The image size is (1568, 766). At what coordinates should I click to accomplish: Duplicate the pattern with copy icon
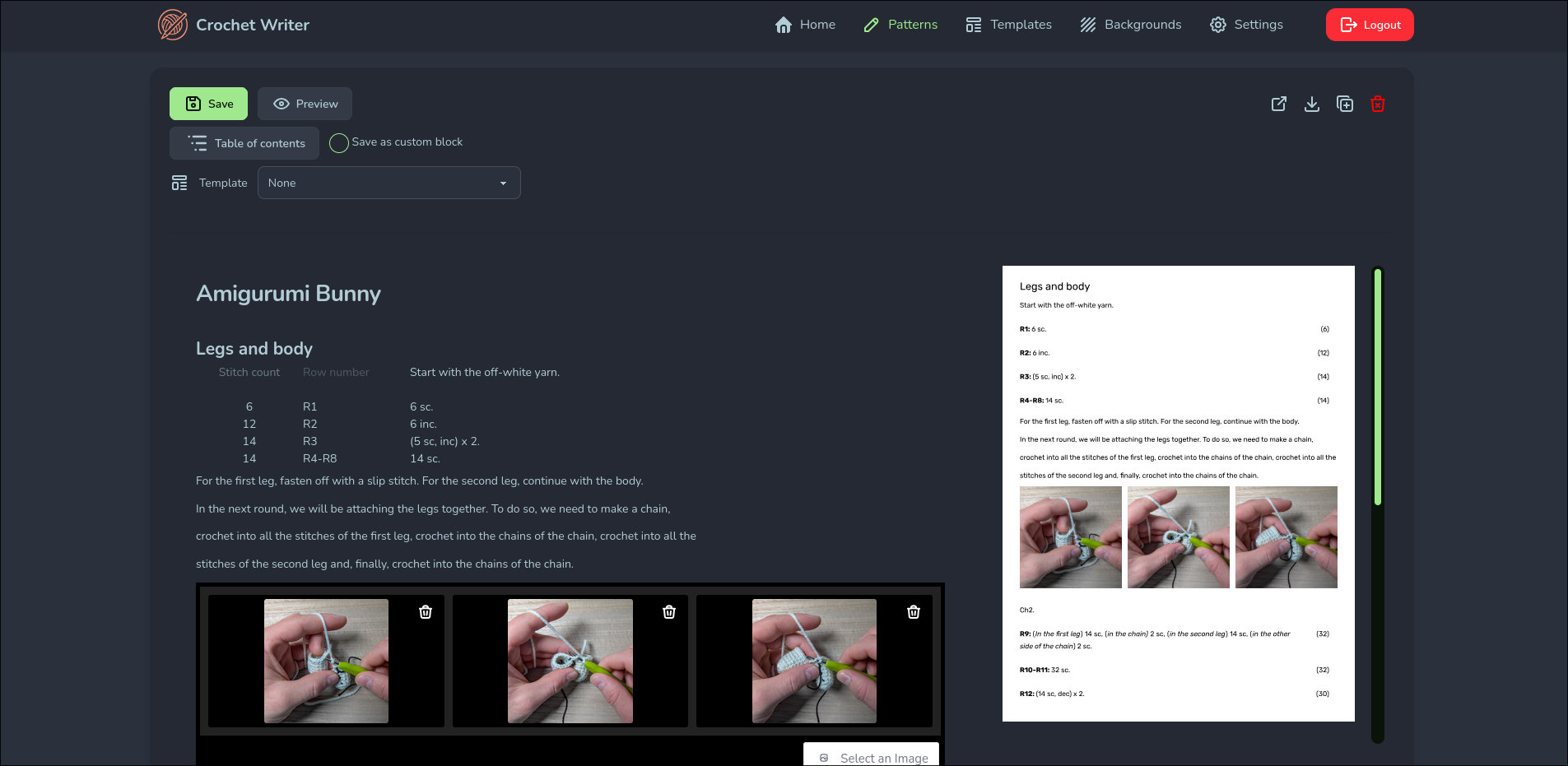click(x=1345, y=104)
